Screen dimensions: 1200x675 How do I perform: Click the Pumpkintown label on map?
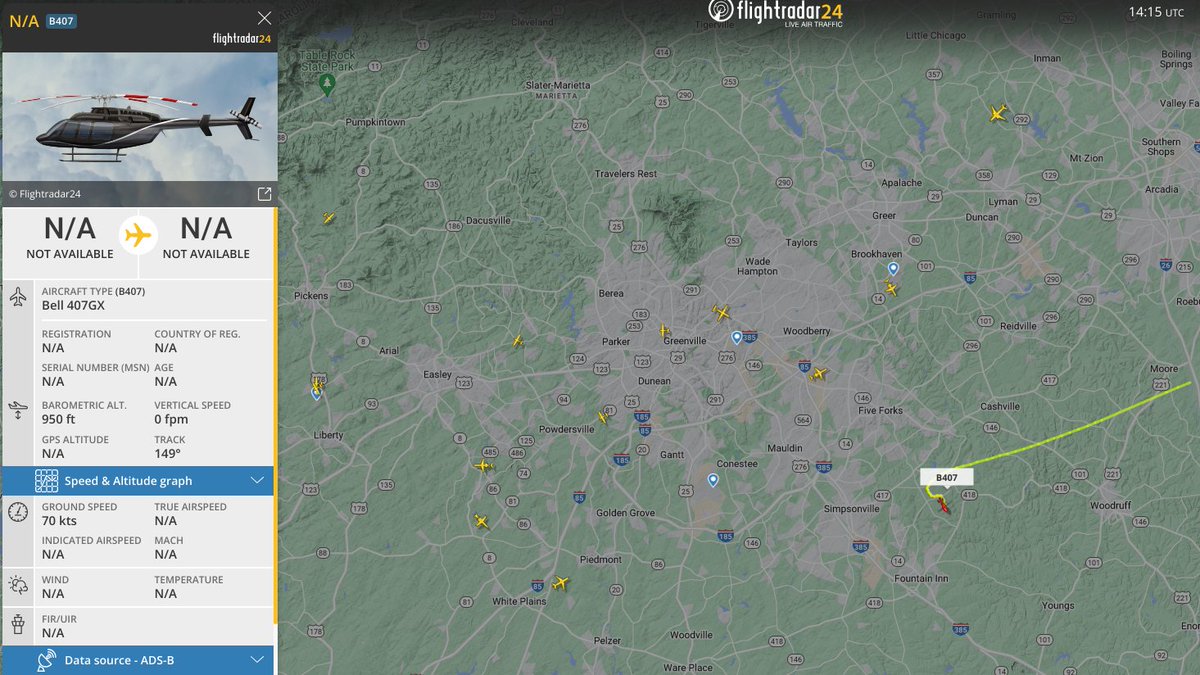click(375, 122)
